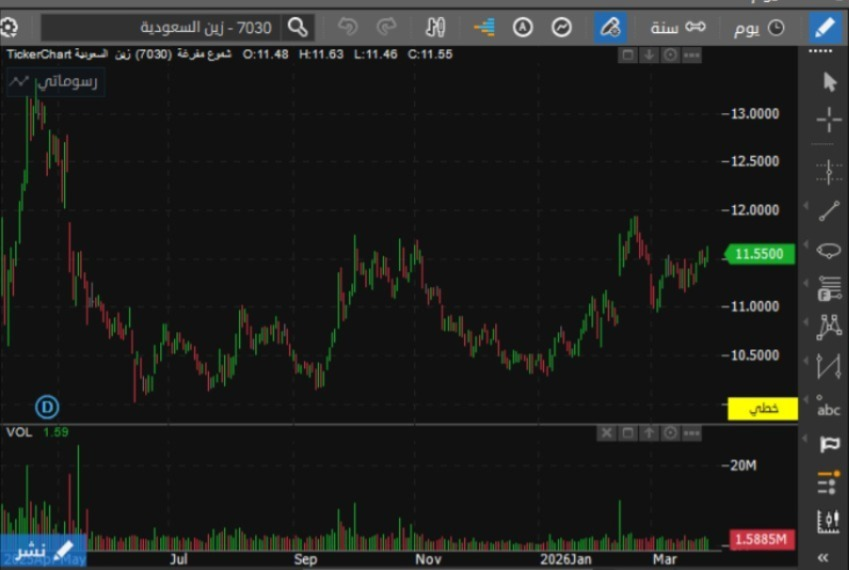Open the settings gear in top toolbar

point(8,27)
